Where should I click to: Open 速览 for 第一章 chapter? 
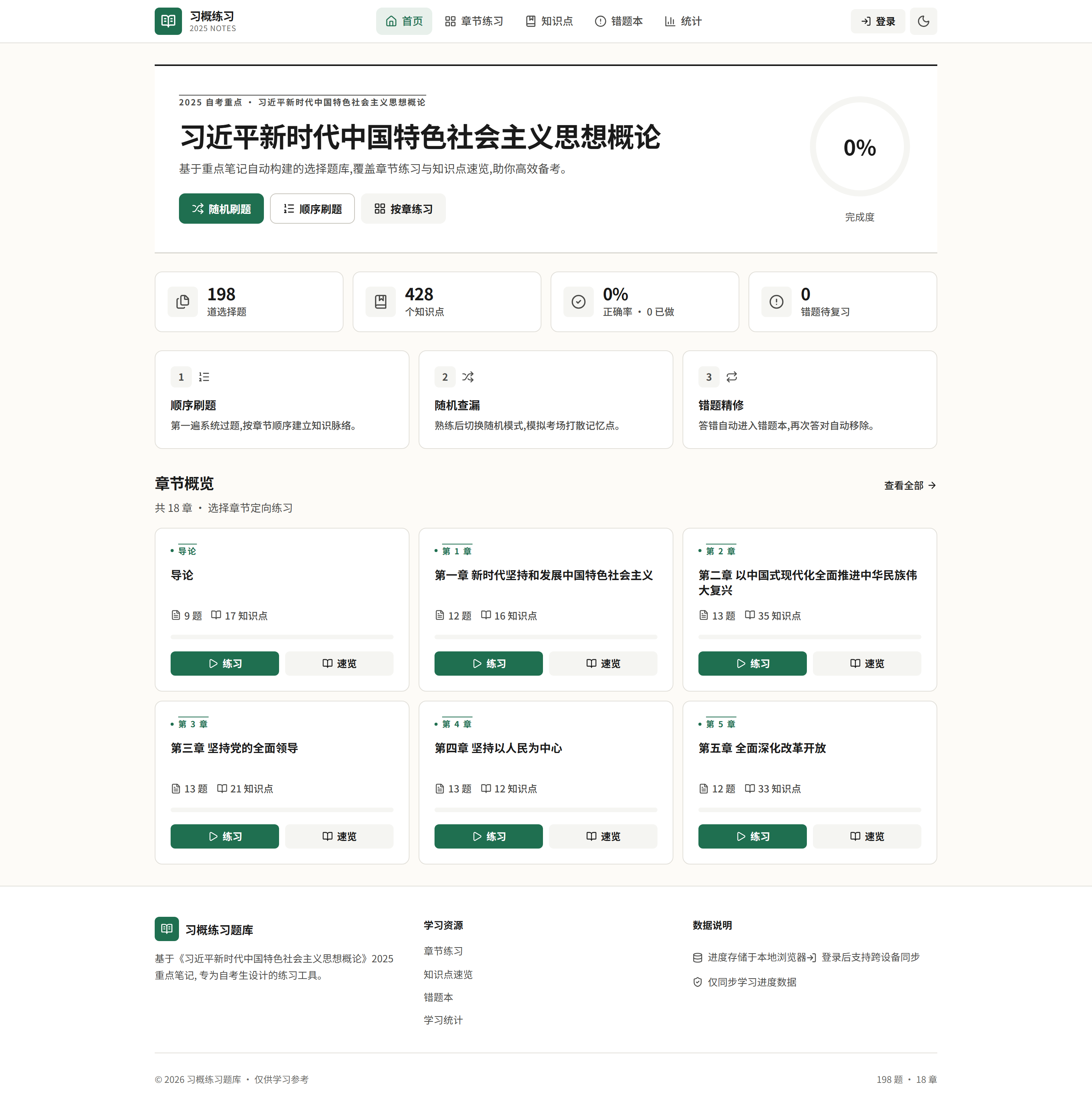pos(603,664)
